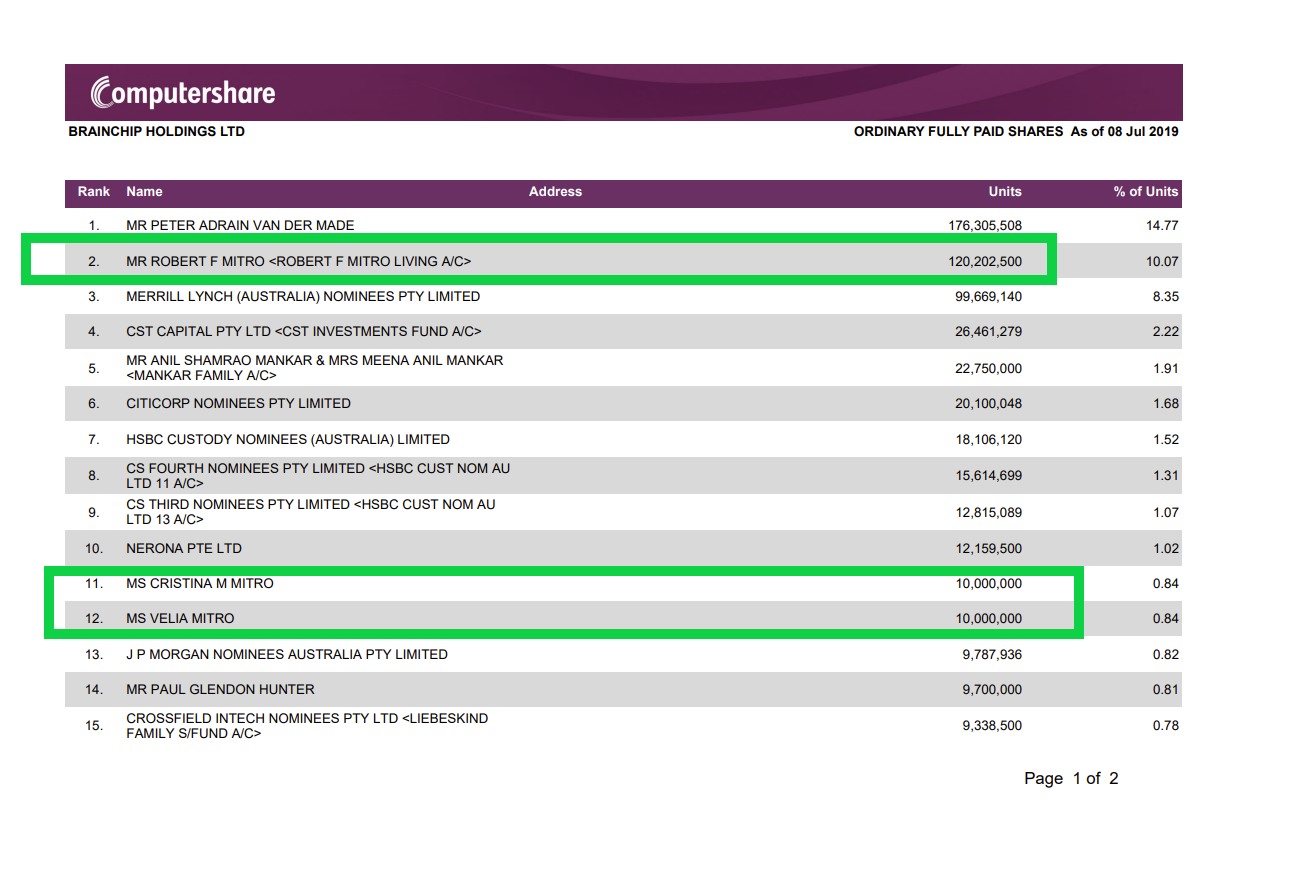
Task: Click HSBC Custody Nominees (Australia) Limited
Action: click(x=288, y=439)
